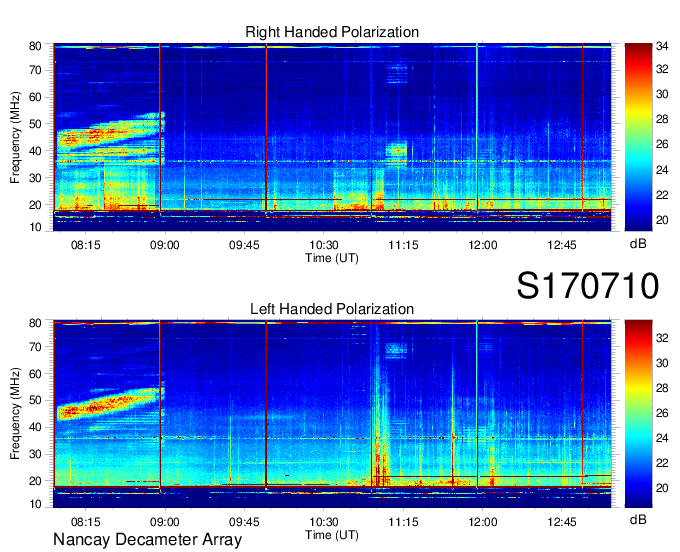The height and width of the screenshot is (552, 680).
Task: Click "10:30" on the Left Handed time axis
Action: click(324, 522)
